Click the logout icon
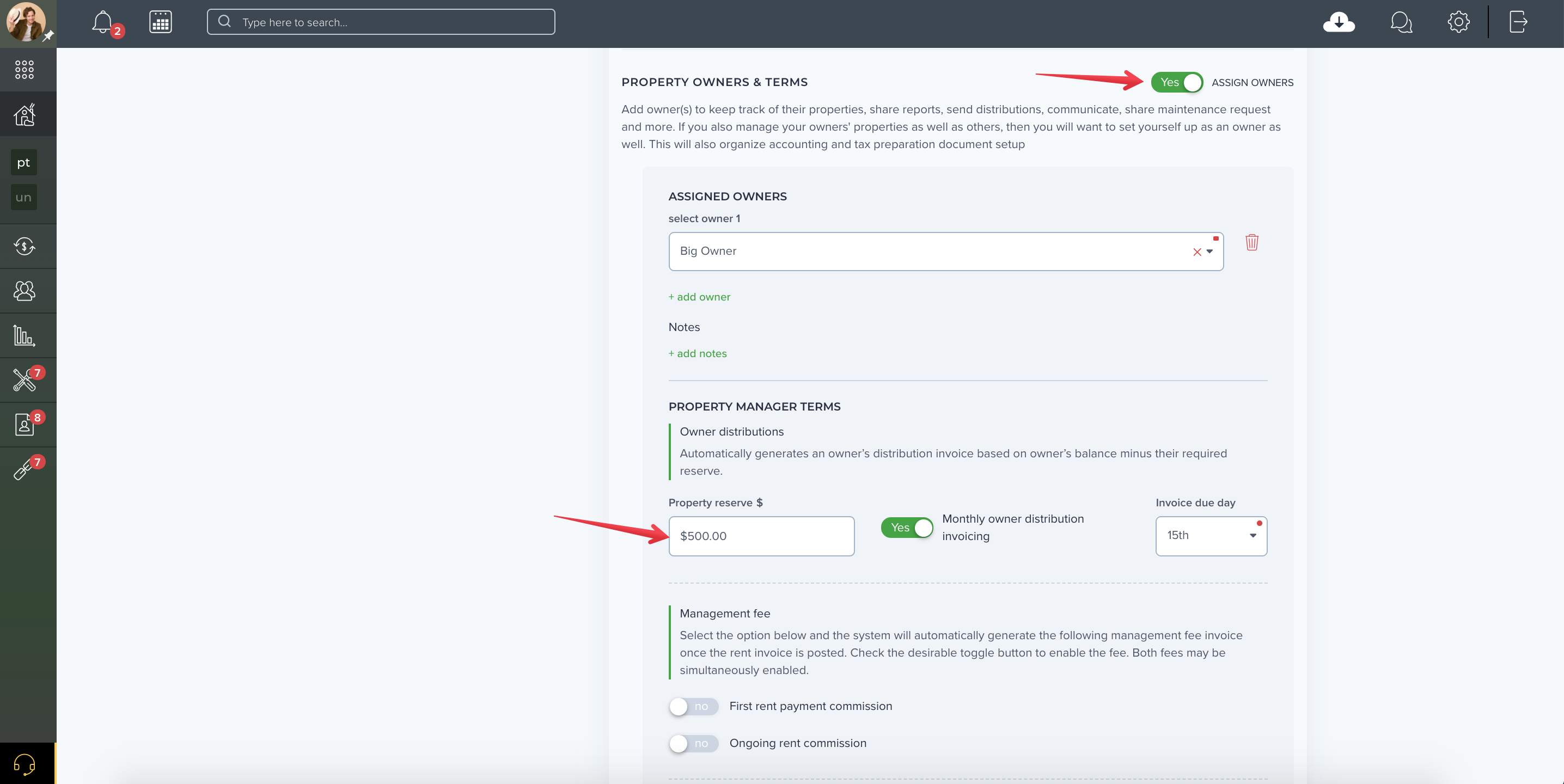The height and width of the screenshot is (784, 1564). (x=1518, y=22)
